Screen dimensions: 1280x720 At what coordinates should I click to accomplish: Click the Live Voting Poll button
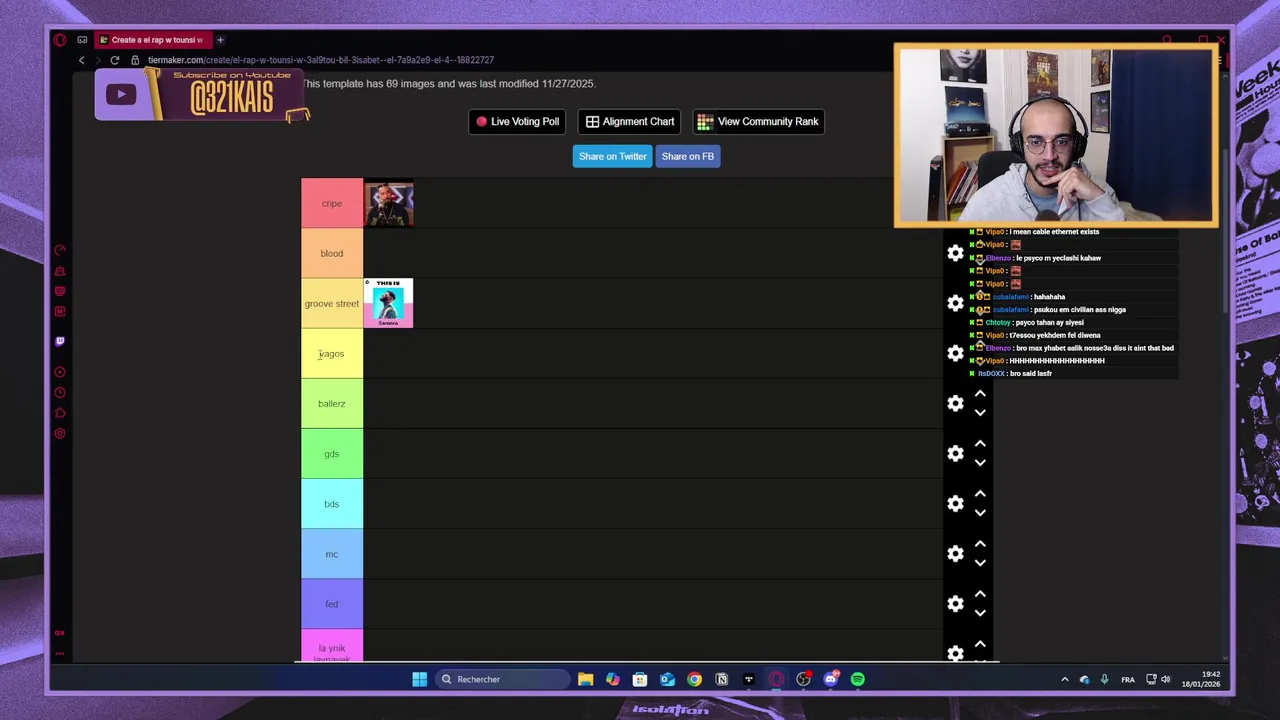tap(517, 122)
